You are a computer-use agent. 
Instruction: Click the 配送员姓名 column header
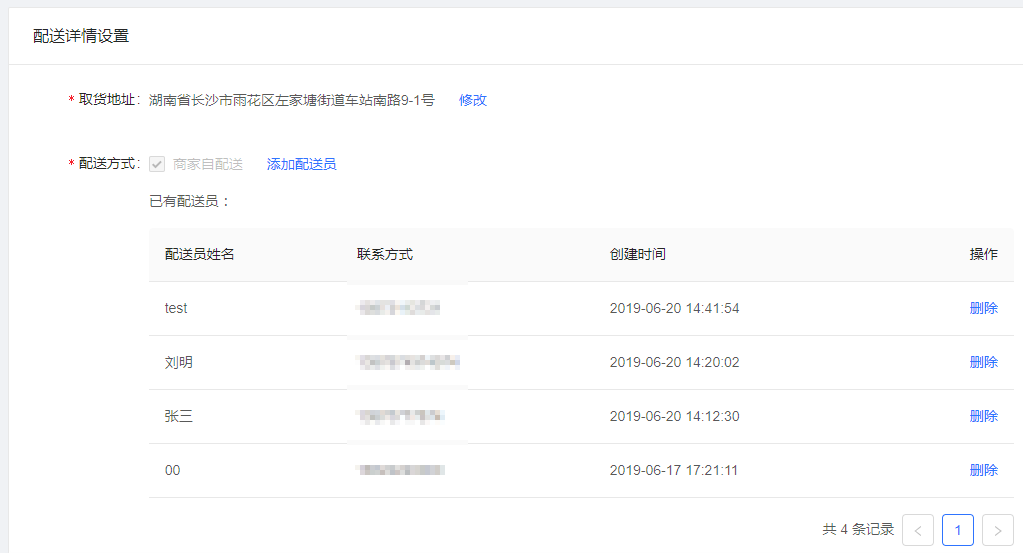coord(200,254)
